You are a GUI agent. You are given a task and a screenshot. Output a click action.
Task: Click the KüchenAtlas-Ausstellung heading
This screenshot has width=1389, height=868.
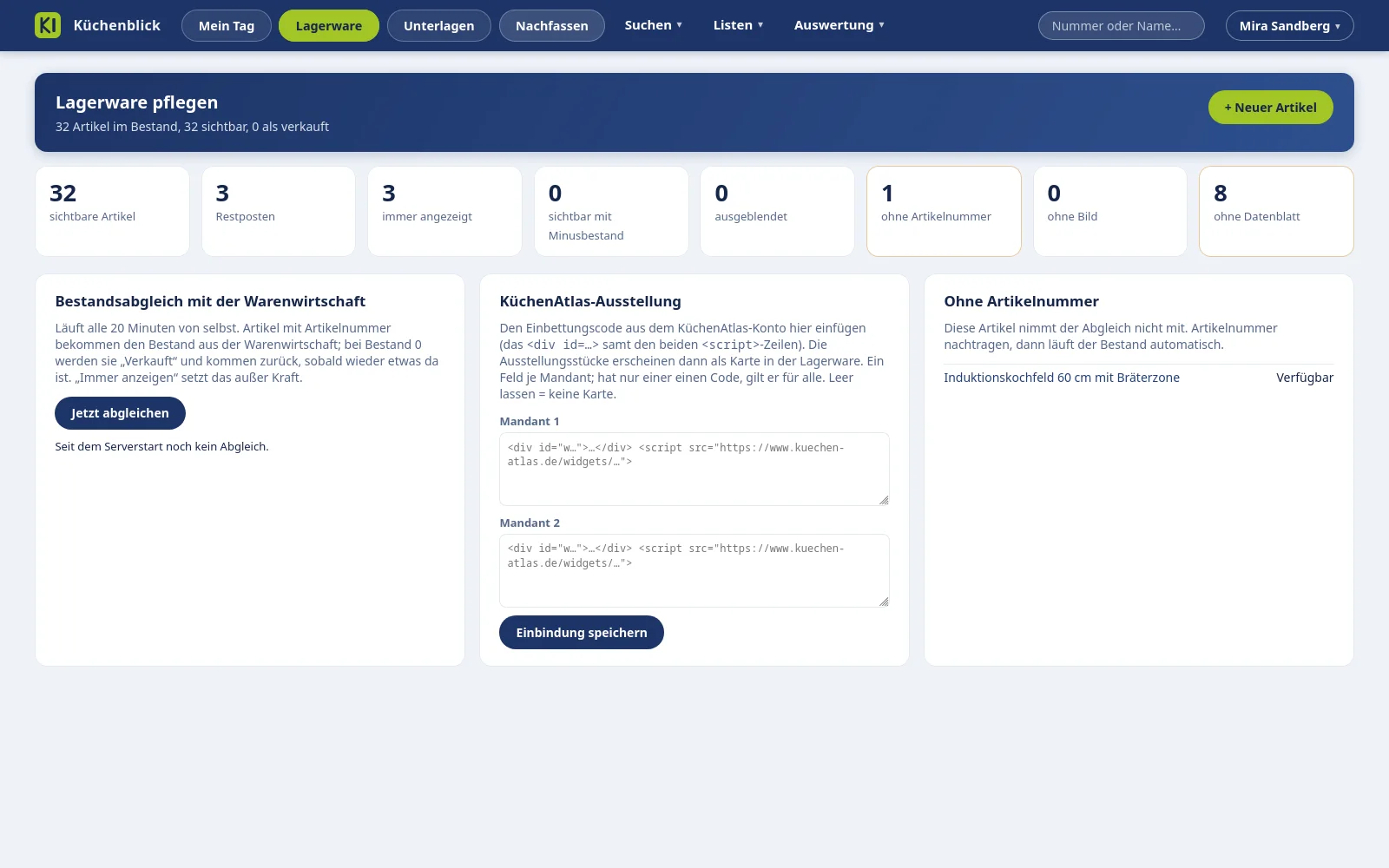[x=590, y=301]
